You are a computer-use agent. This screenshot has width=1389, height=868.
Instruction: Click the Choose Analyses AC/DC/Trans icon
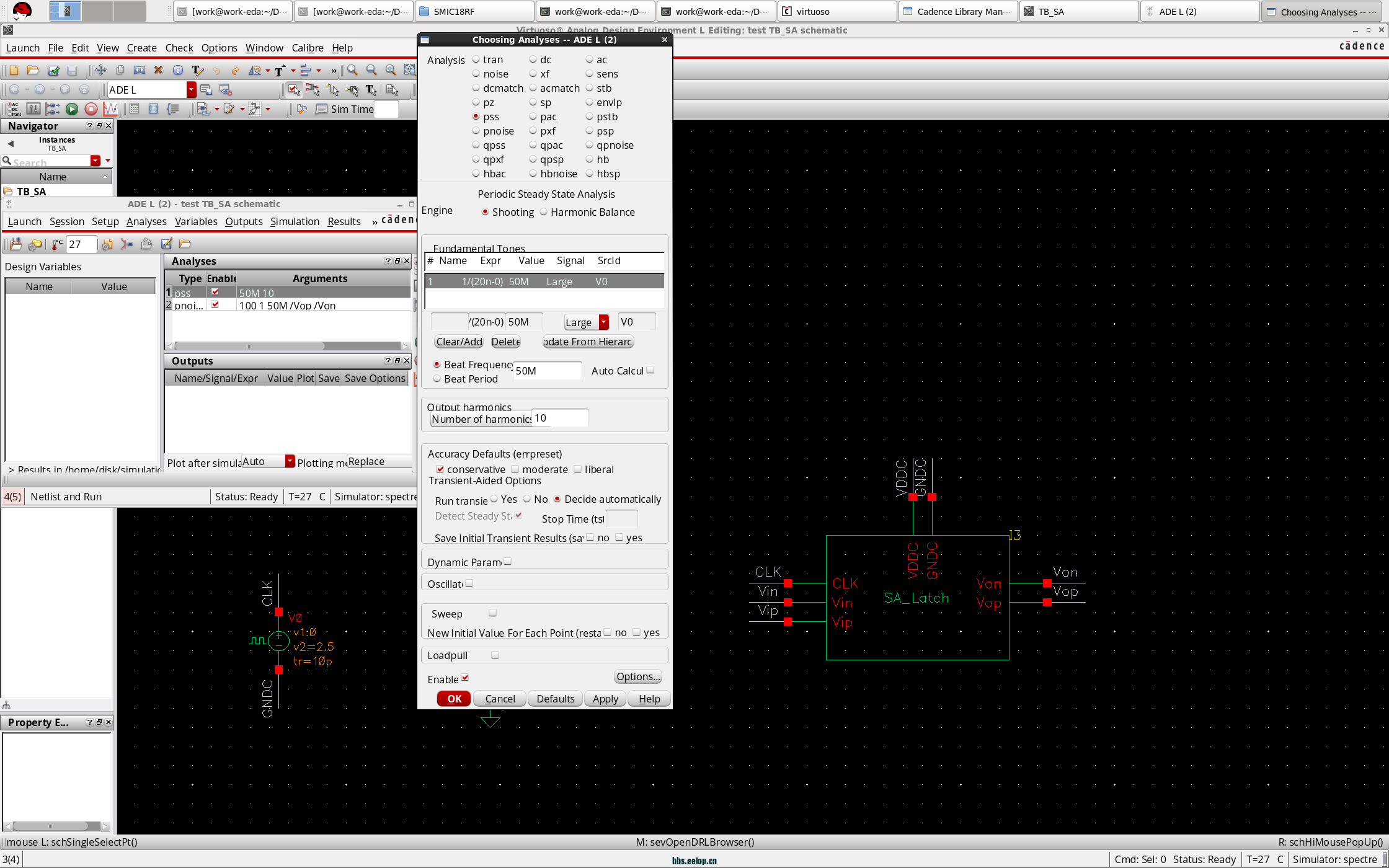[14, 109]
